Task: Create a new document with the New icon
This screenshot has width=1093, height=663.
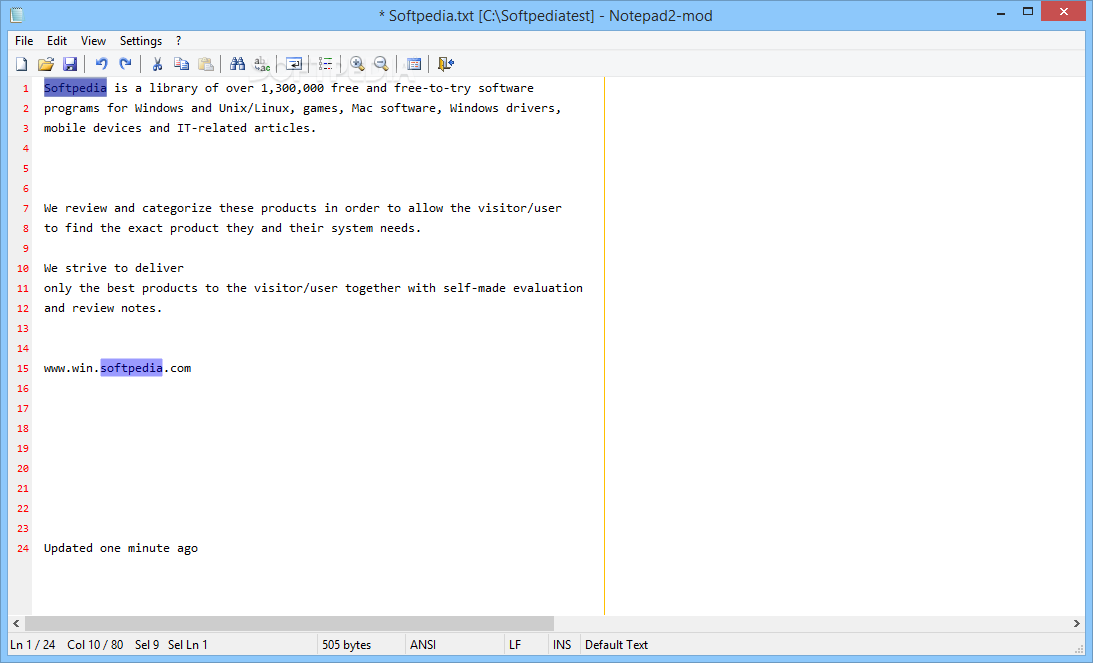Action: (22, 64)
